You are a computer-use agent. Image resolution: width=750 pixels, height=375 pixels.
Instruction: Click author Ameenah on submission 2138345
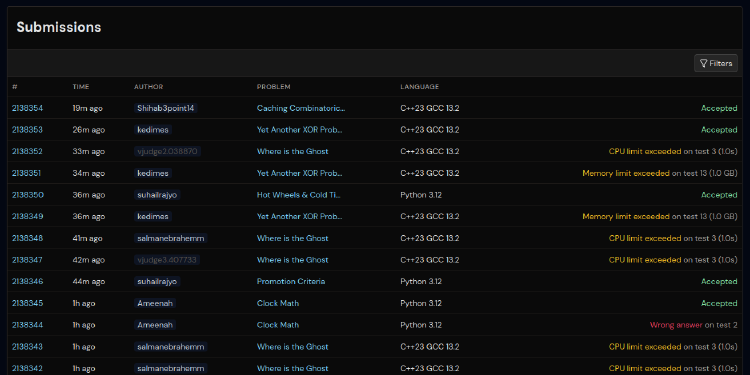coord(155,303)
